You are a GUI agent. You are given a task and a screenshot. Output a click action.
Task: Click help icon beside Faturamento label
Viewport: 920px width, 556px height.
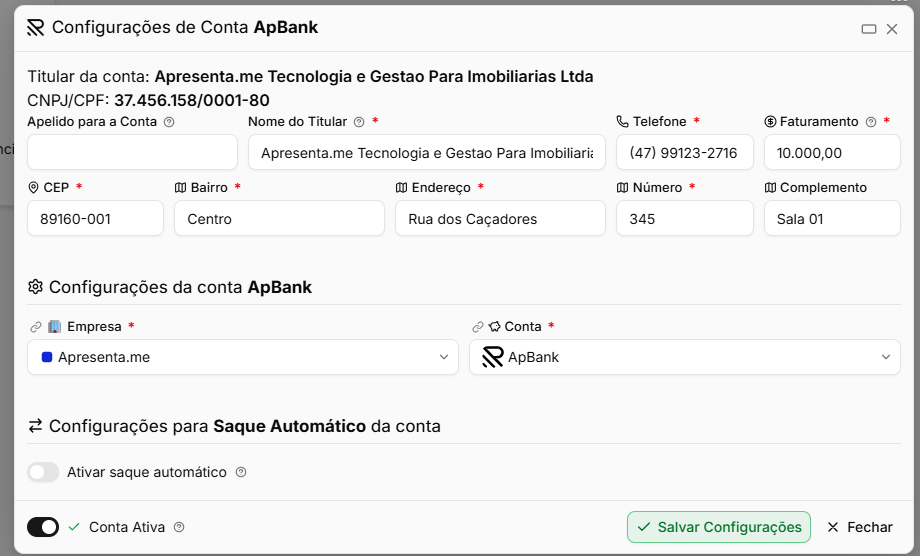coord(871,122)
